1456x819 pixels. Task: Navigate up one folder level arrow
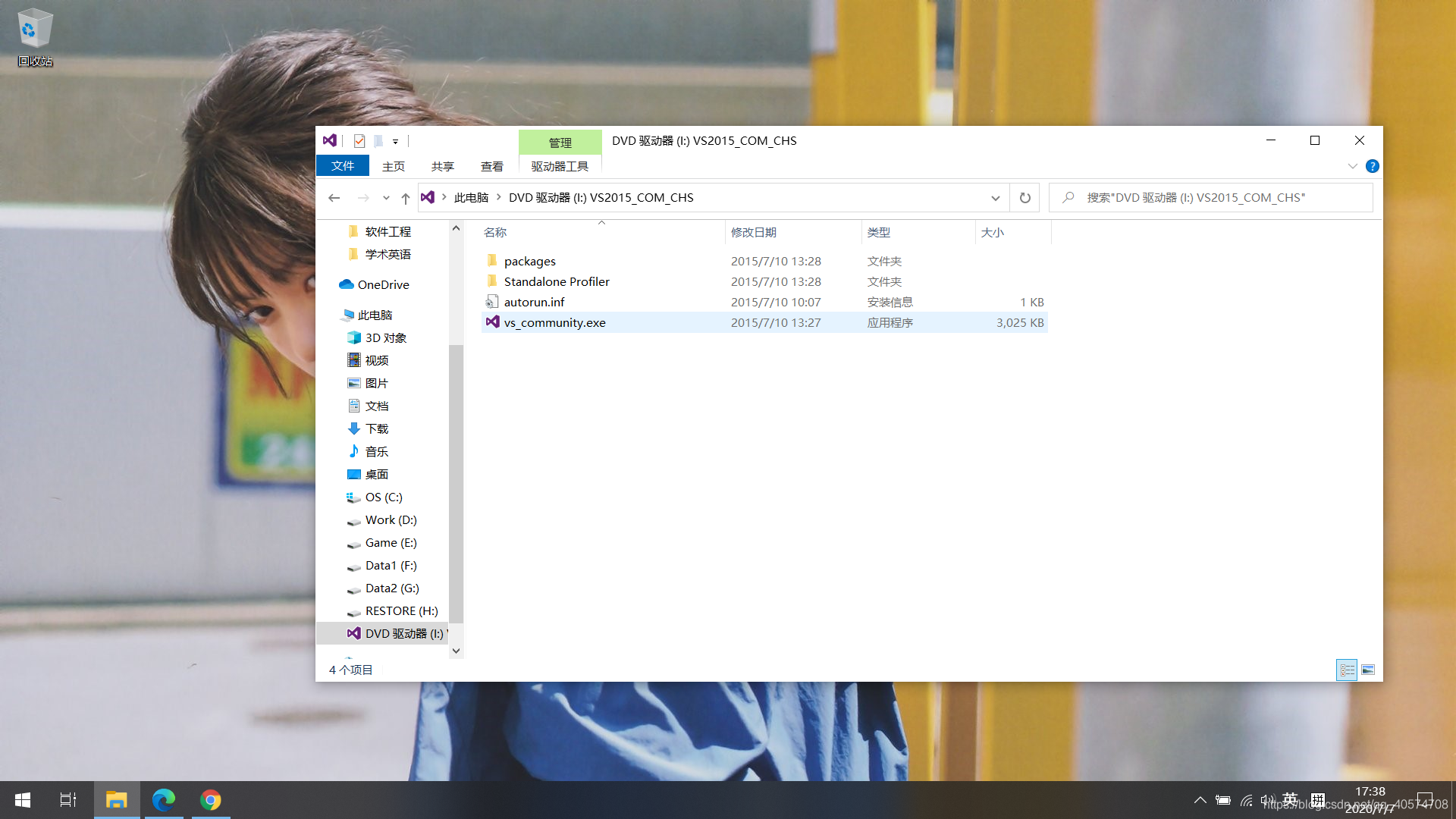[406, 198]
